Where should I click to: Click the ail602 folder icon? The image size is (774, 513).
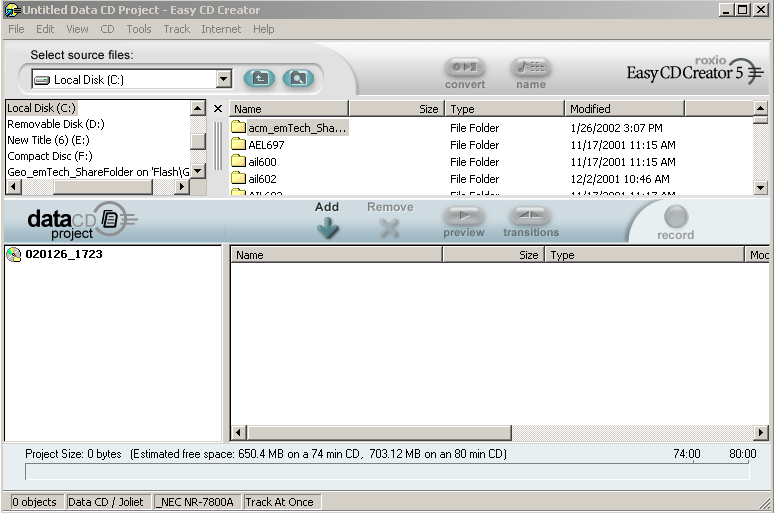point(238,178)
